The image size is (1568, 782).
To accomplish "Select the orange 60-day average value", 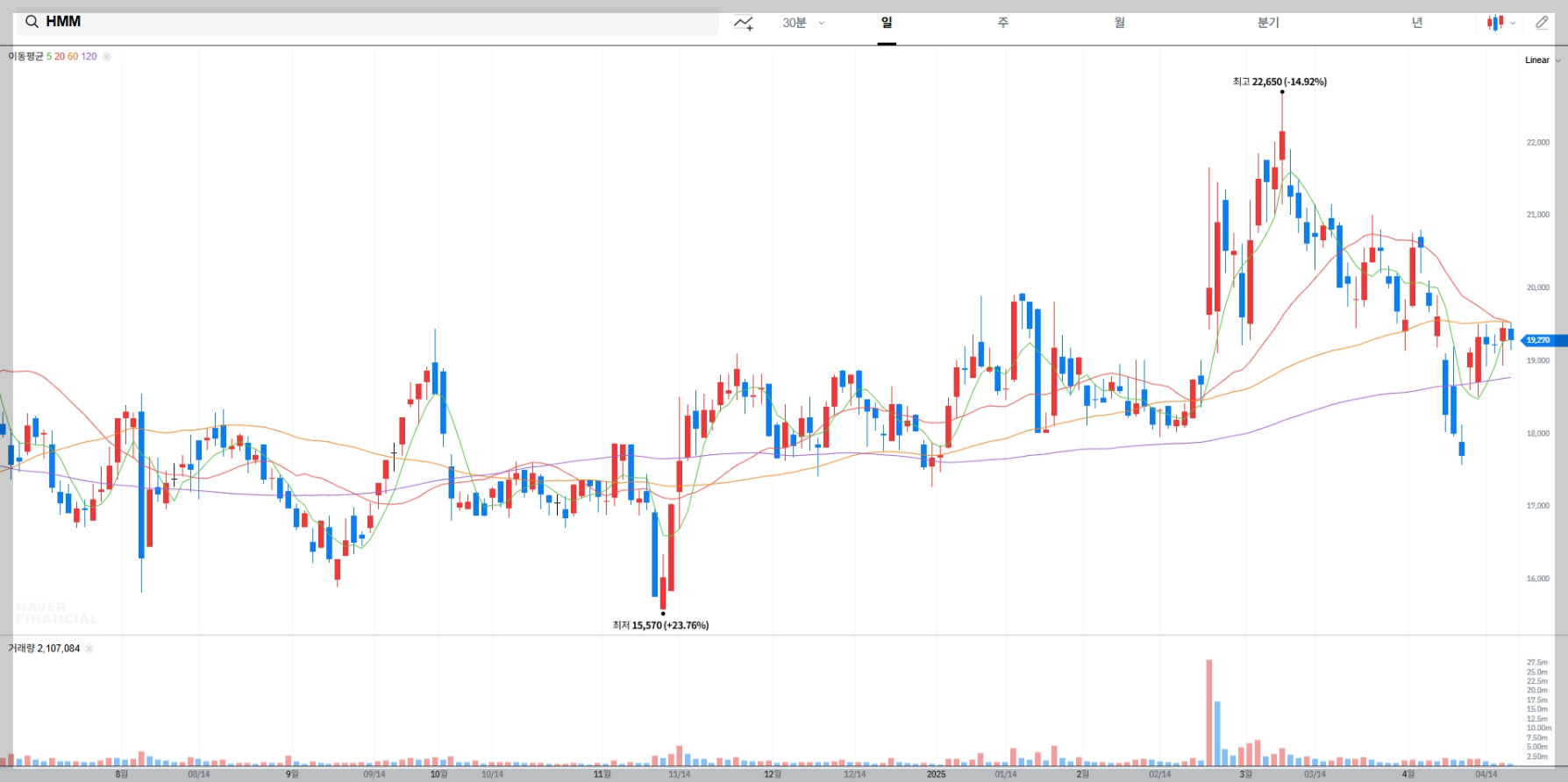I will coord(73,56).
